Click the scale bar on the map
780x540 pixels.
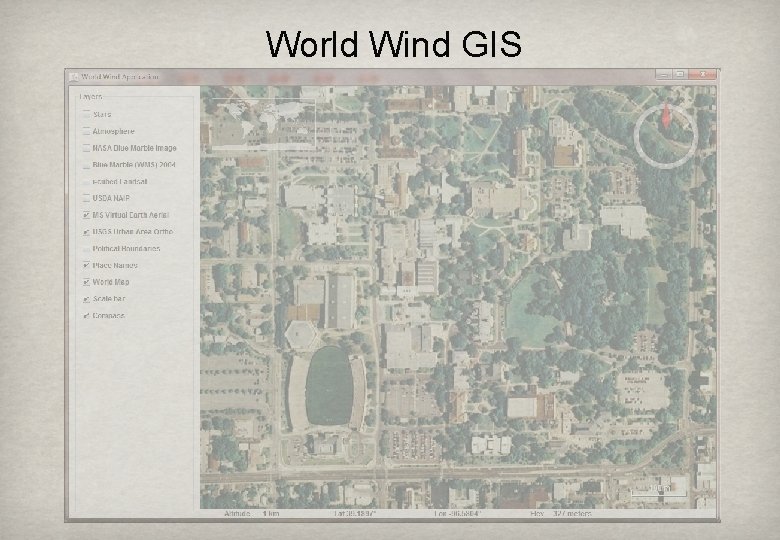coord(658,490)
